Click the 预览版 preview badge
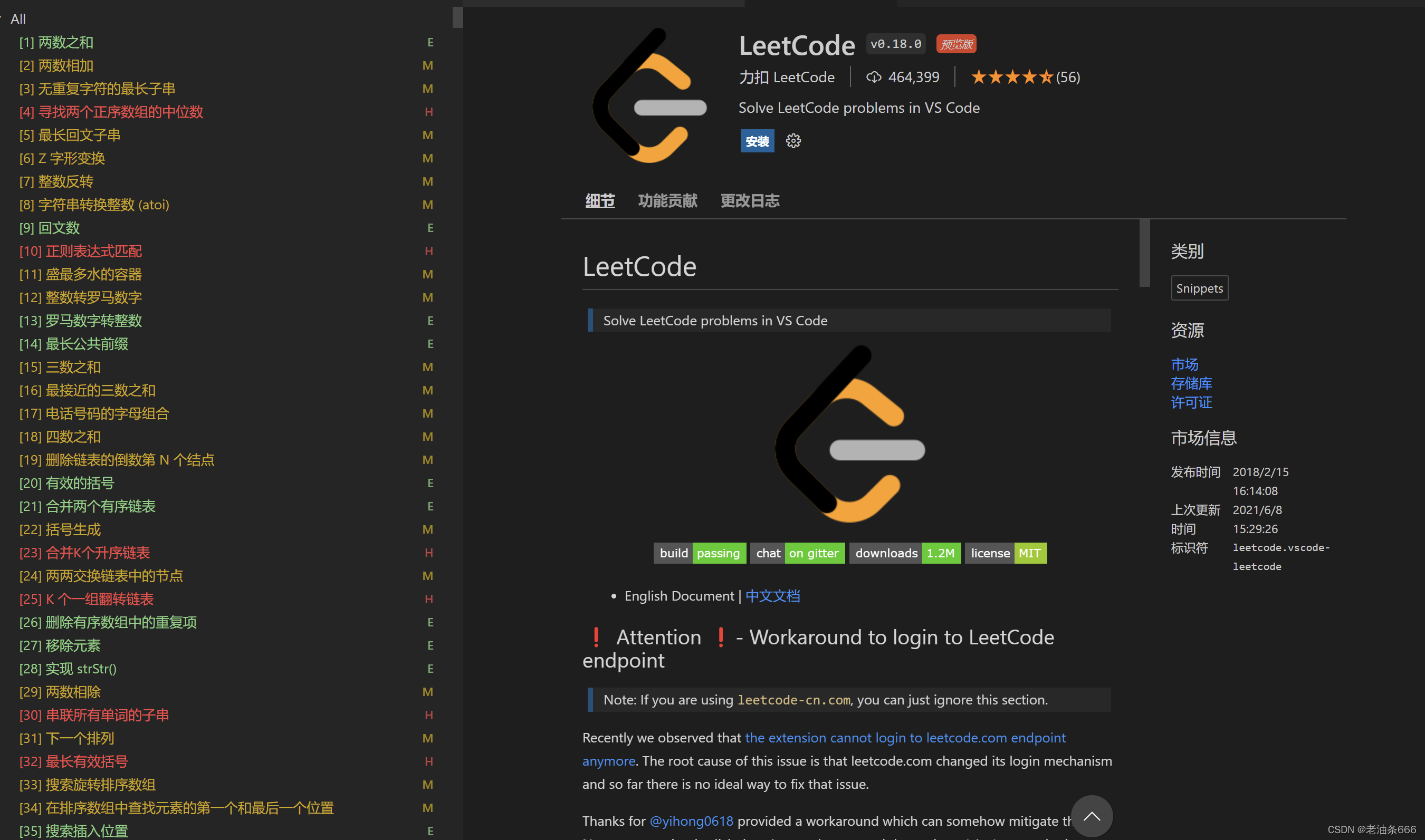The width and height of the screenshot is (1425, 840). (956, 44)
